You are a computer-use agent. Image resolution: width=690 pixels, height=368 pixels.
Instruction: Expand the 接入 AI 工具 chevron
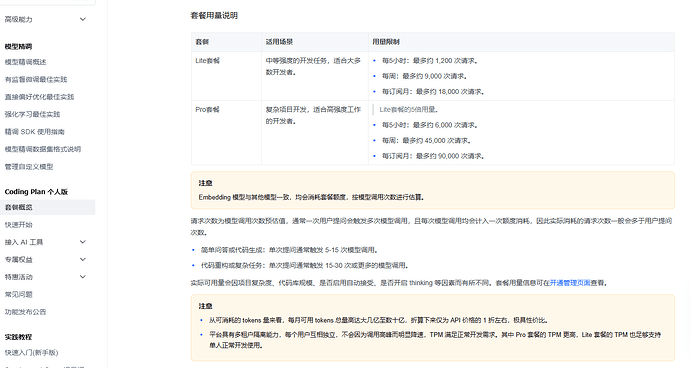(x=82, y=242)
